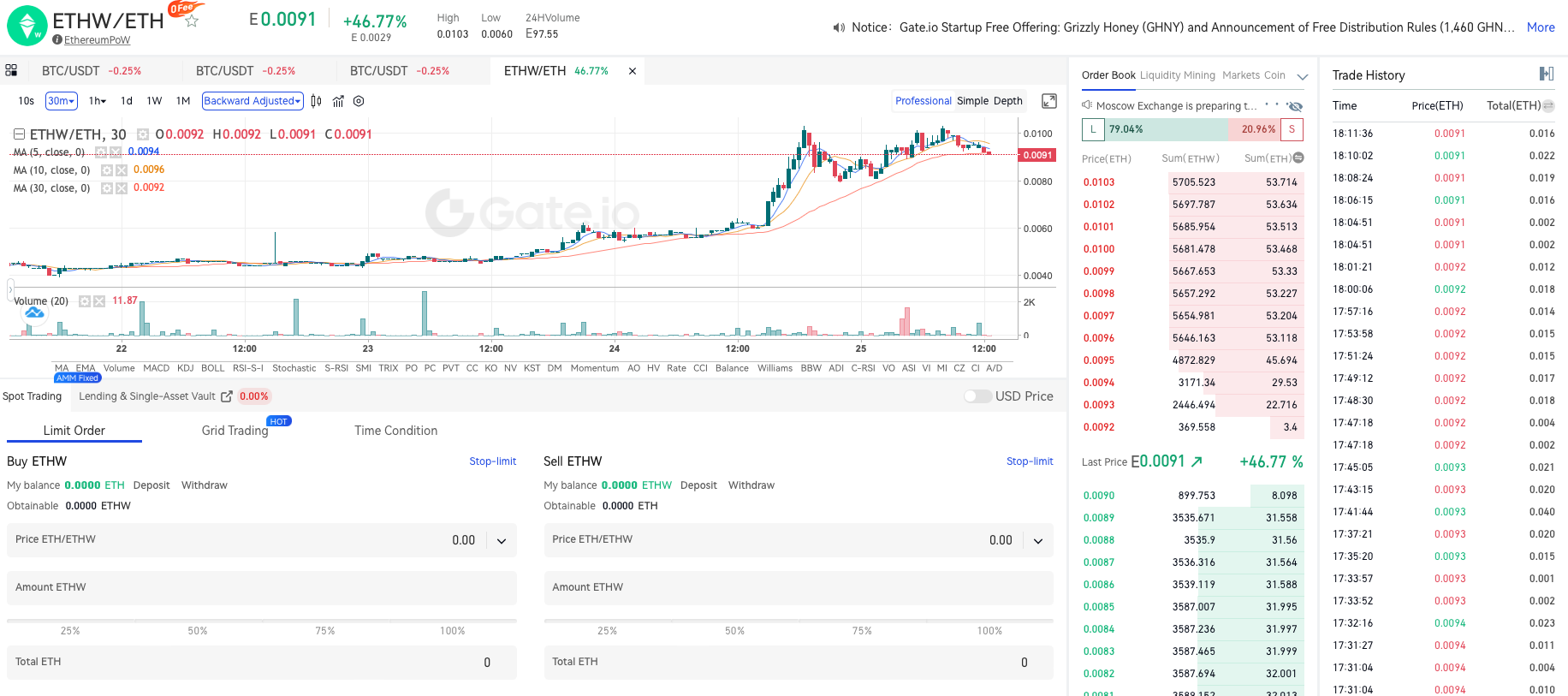Hide the order book announcement
Screen dimensions: 1568x696
[x=1295, y=106]
